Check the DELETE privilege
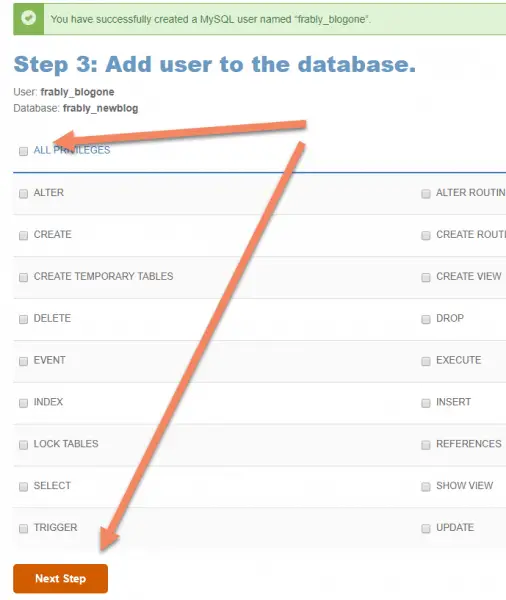The width and height of the screenshot is (506, 600). [x=23, y=319]
